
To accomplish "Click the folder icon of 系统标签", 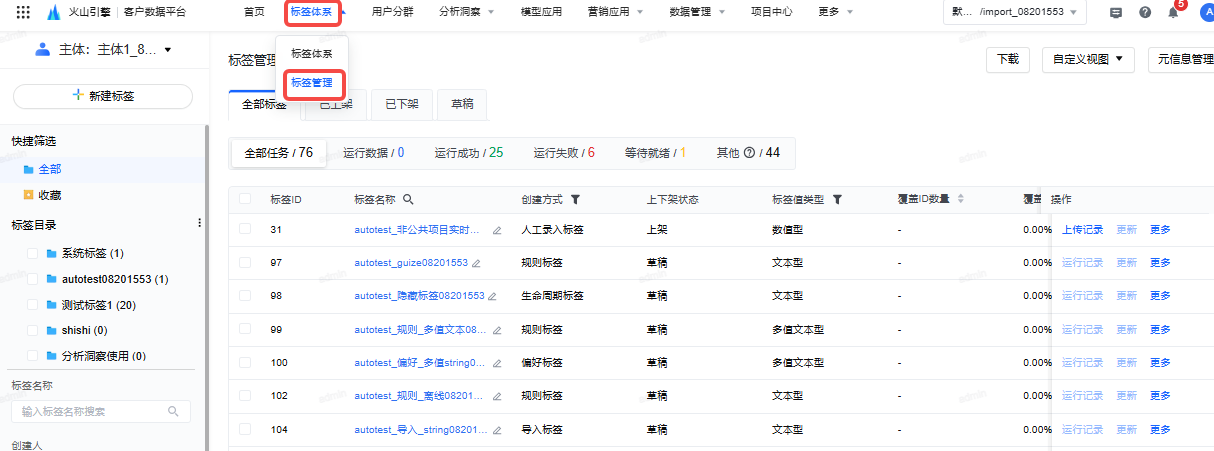I will 52,253.
